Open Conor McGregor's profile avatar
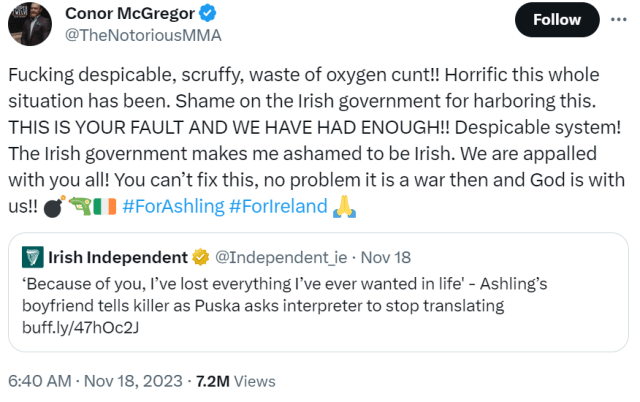 click(x=30, y=24)
